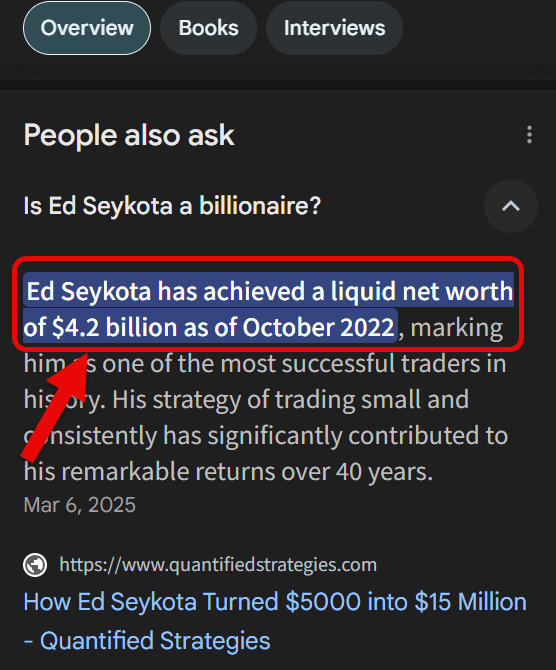556x670 pixels.
Task: Select the Overview tab
Action: (87, 28)
